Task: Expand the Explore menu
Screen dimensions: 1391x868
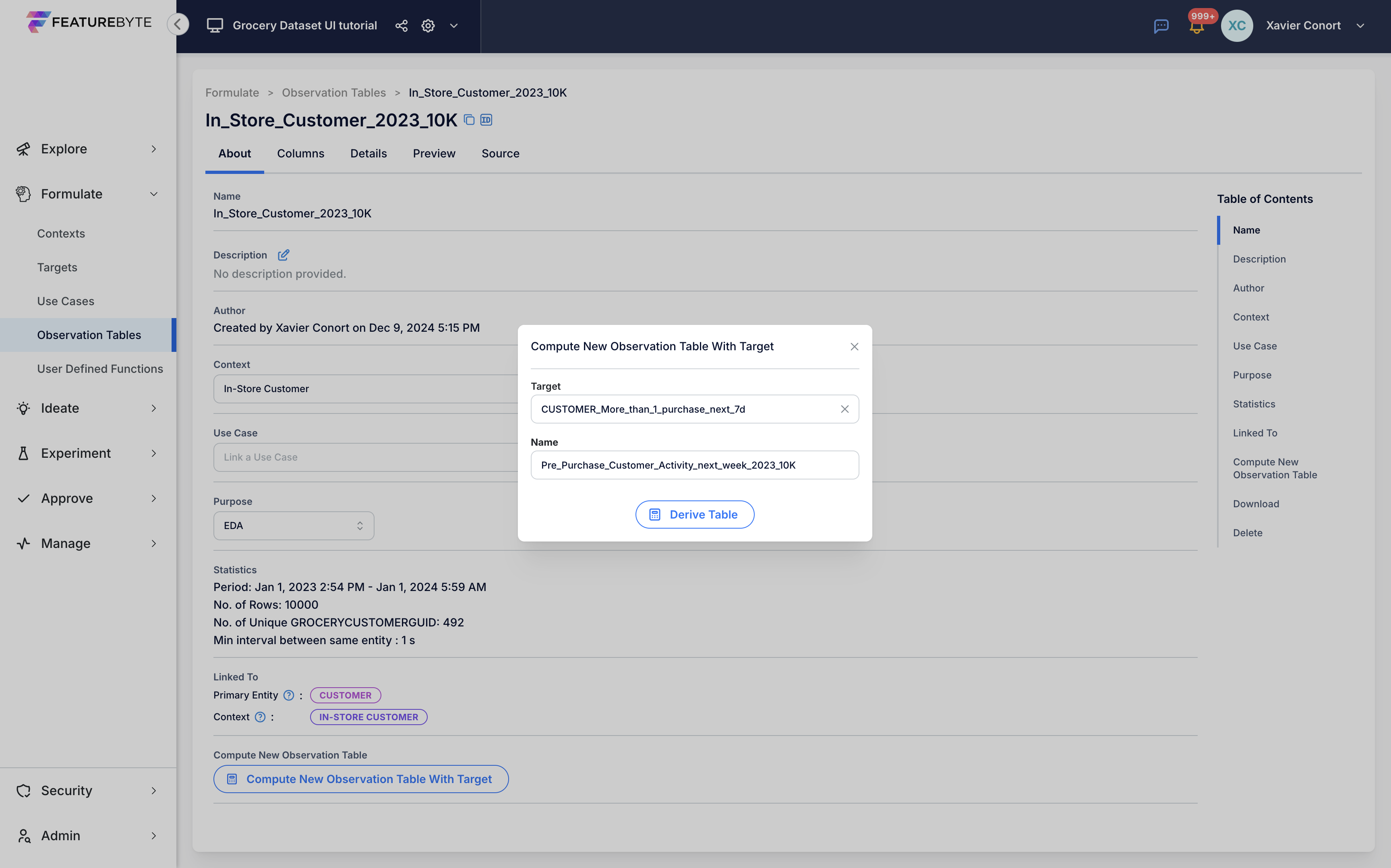Action: [x=88, y=149]
